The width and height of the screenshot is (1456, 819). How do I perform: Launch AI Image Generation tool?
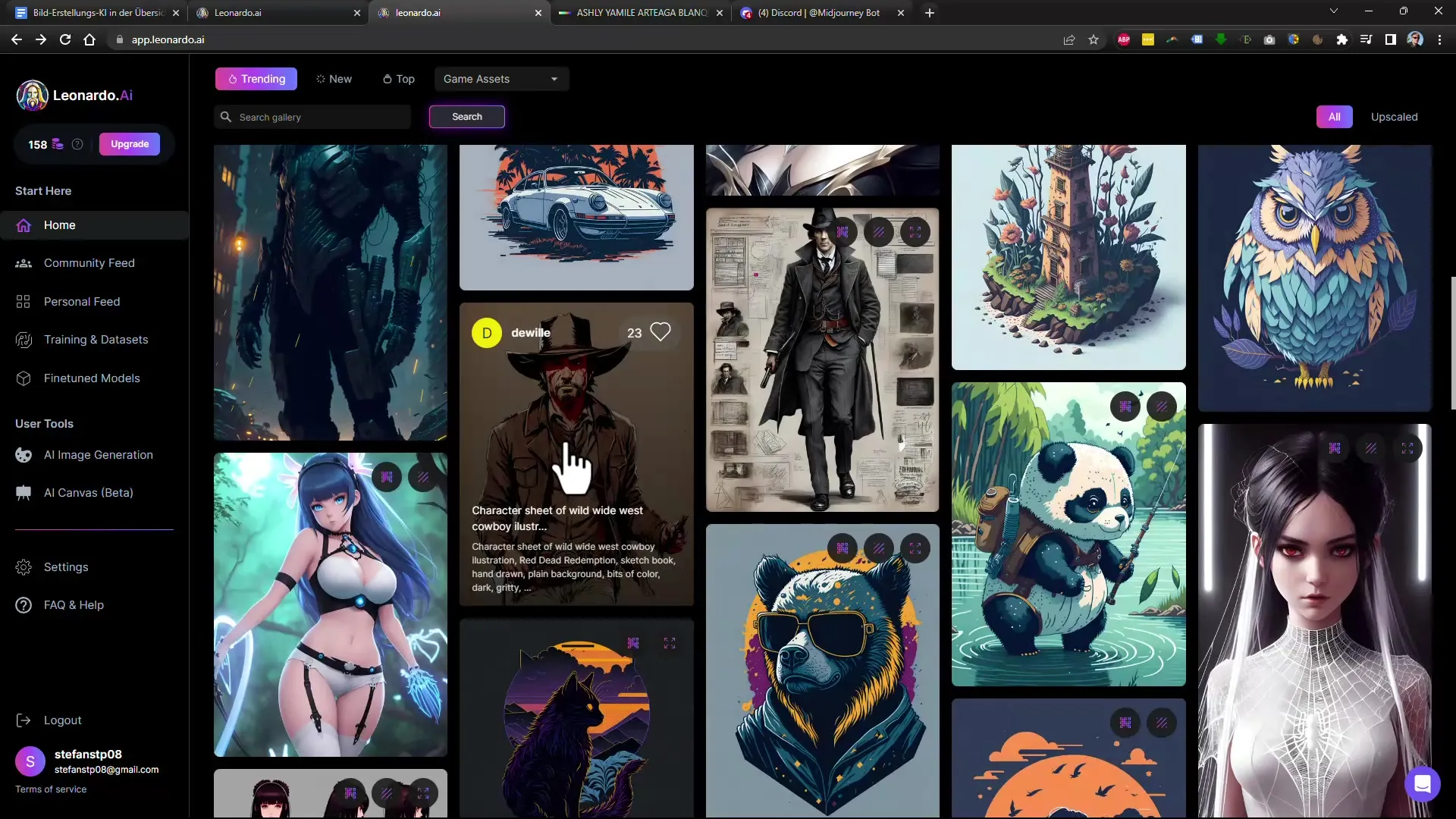coord(98,455)
